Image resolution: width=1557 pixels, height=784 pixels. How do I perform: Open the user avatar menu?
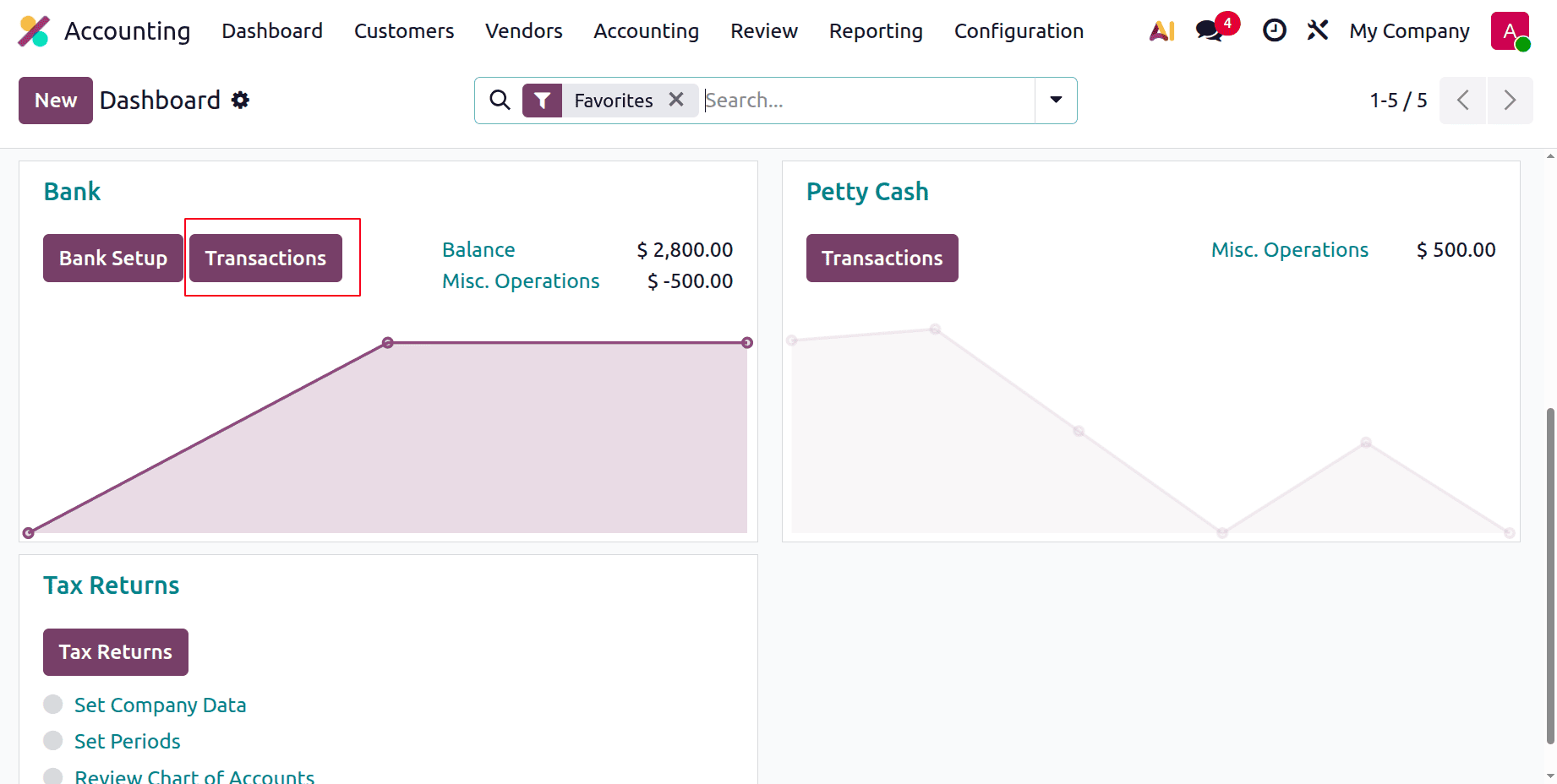(1511, 31)
